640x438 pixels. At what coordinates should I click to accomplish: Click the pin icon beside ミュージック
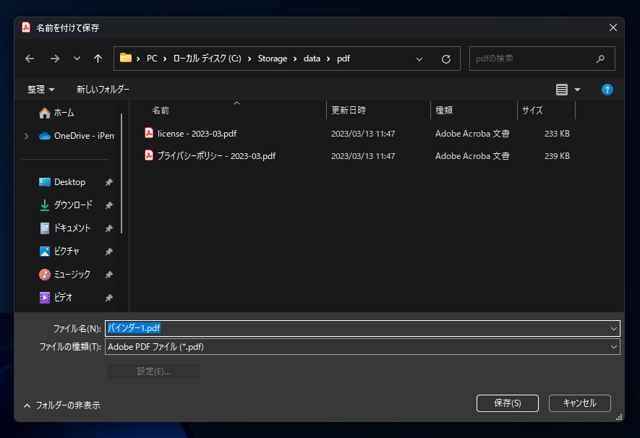(x=109, y=275)
